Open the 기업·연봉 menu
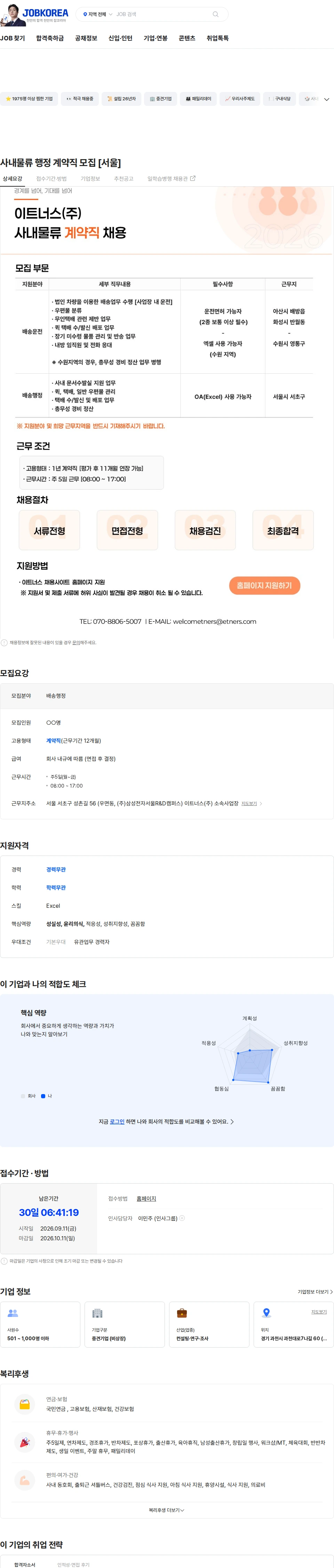 click(155, 38)
